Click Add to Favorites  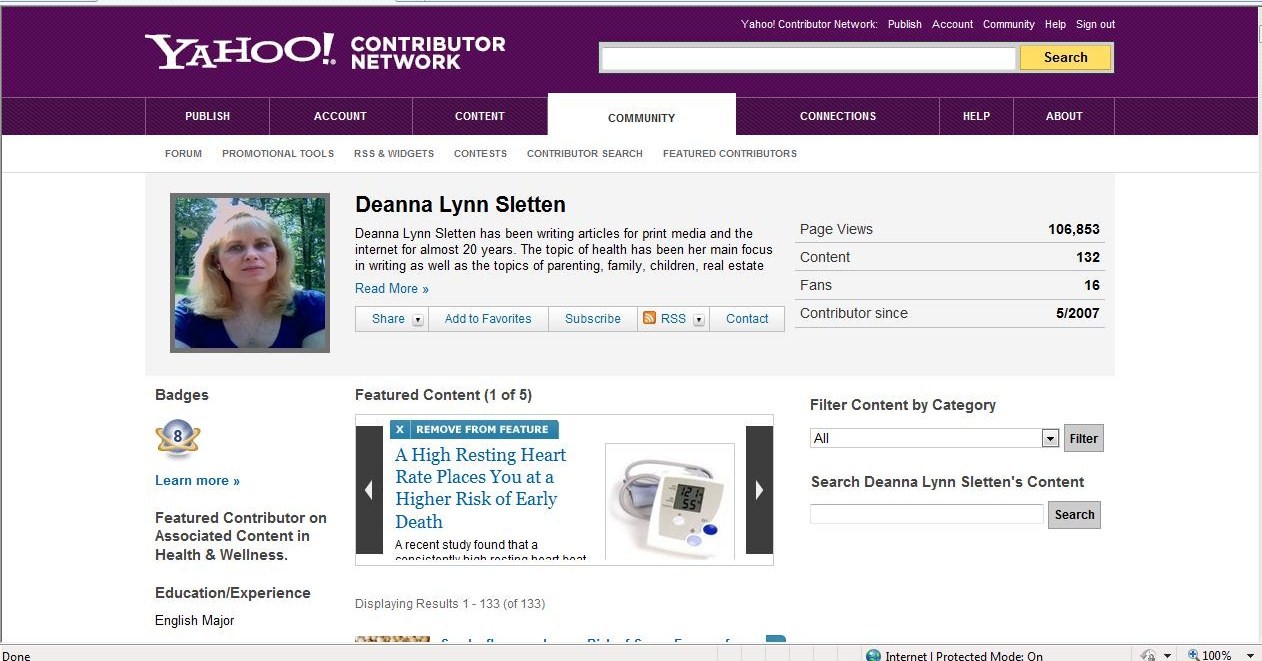coord(488,319)
